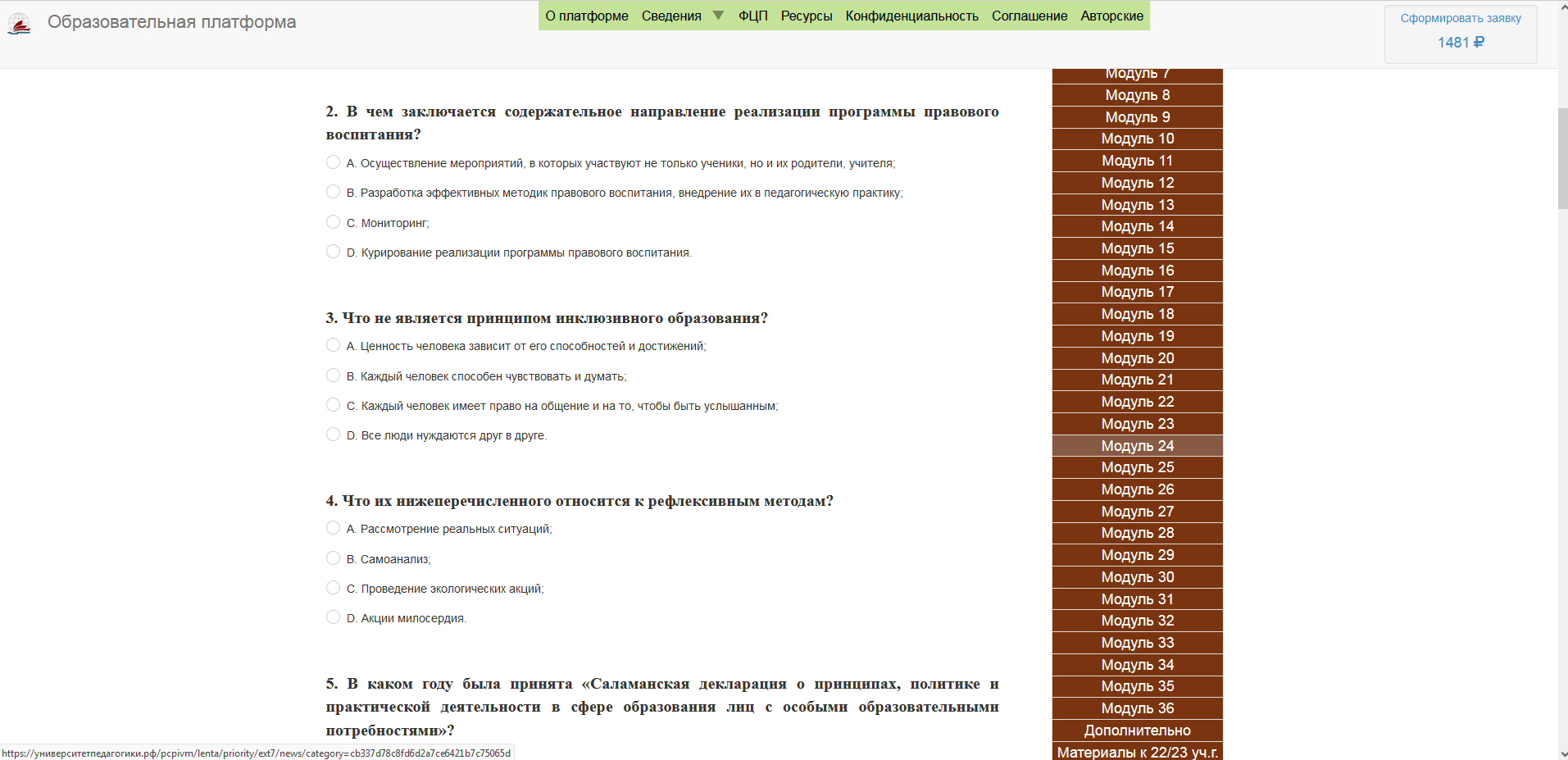Open Модуль 14 in the sidebar
The width and height of the screenshot is (1568, 760).
pos(1137,226)
